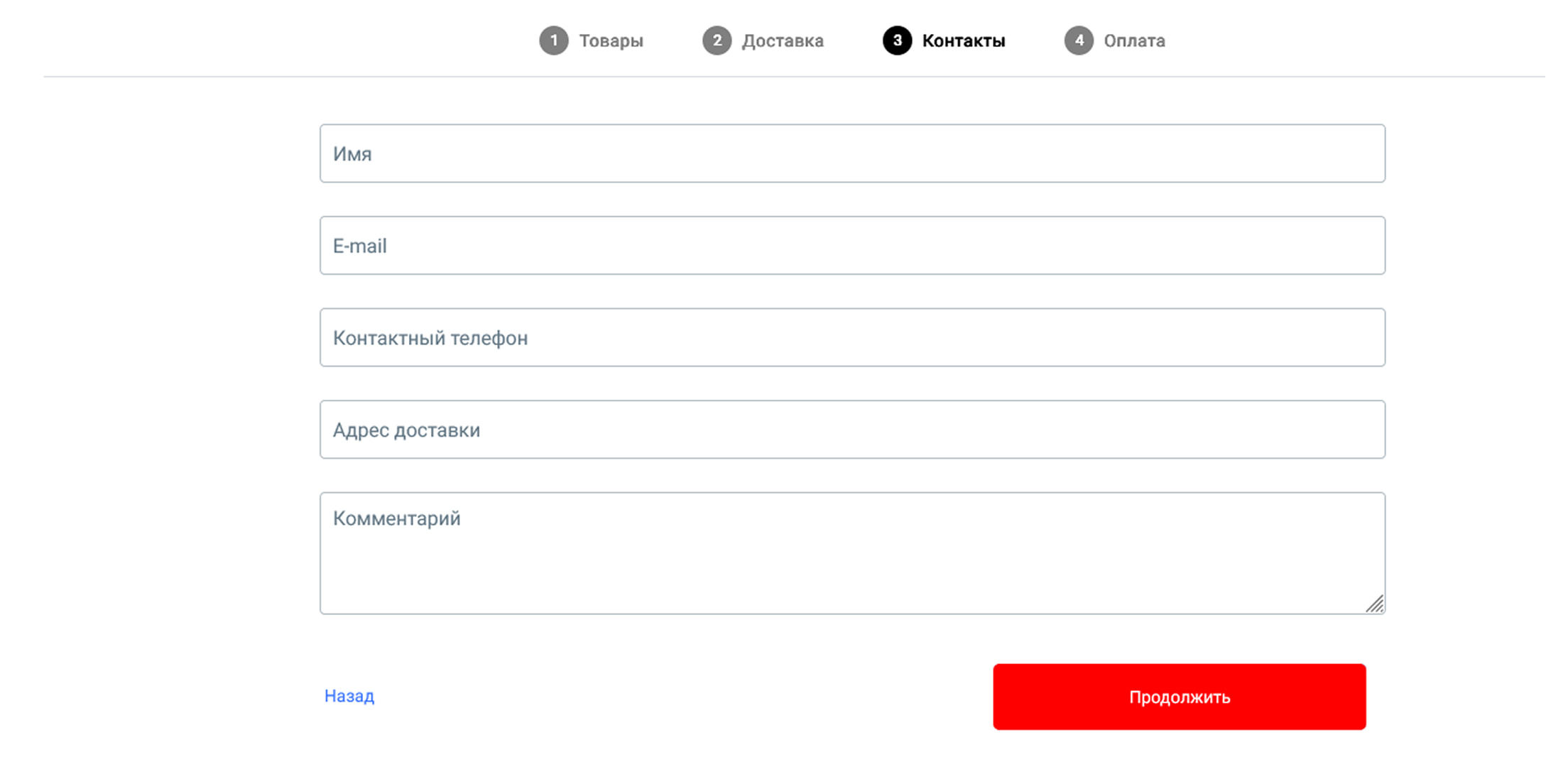The height and width of the screenshot is (784, 1568).
Task: Focus the Контактный телефон field
Action: coord(852,337)
